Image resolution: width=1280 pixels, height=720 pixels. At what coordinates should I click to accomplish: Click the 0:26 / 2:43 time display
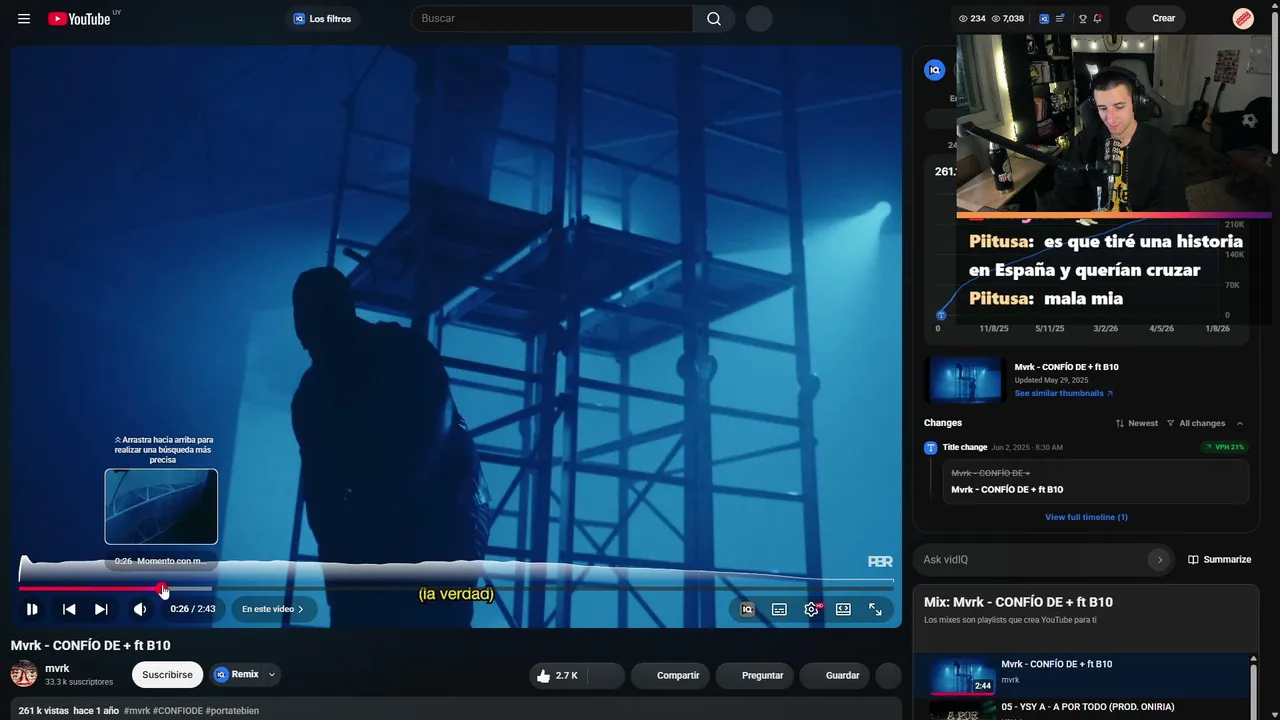point(193,609)
